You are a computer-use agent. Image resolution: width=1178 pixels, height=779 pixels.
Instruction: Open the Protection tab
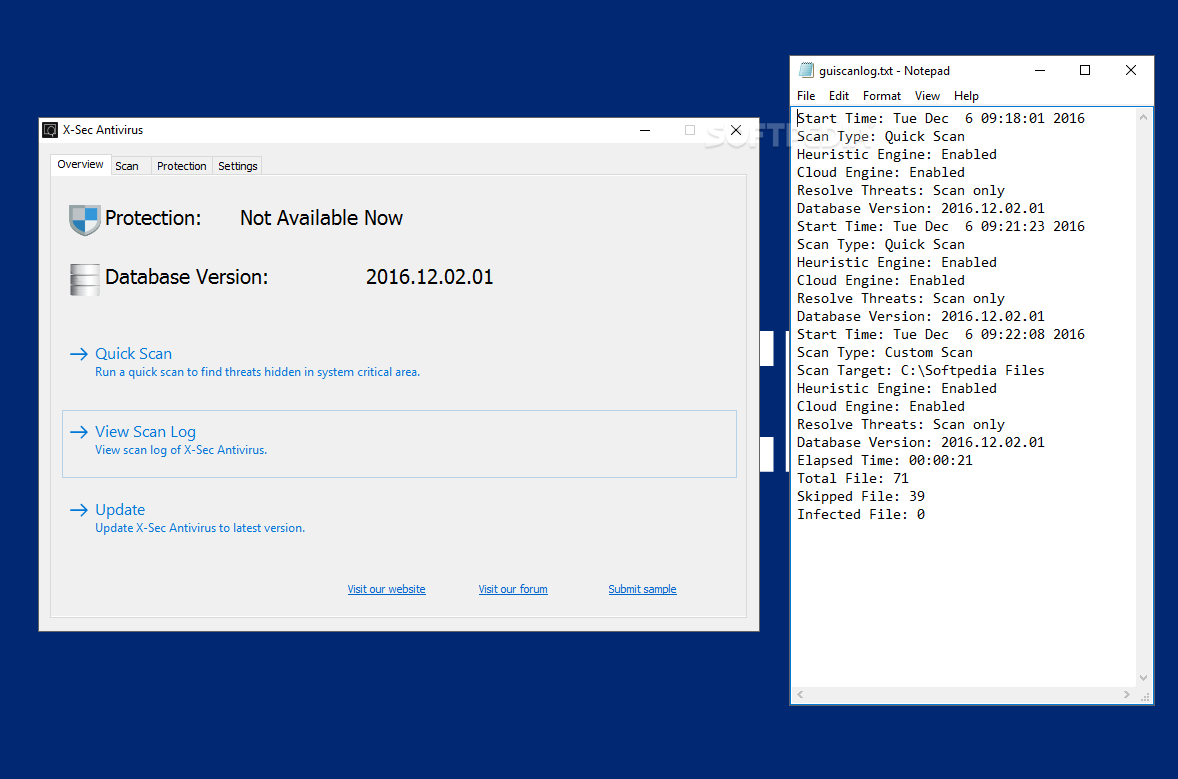point(182,166)
